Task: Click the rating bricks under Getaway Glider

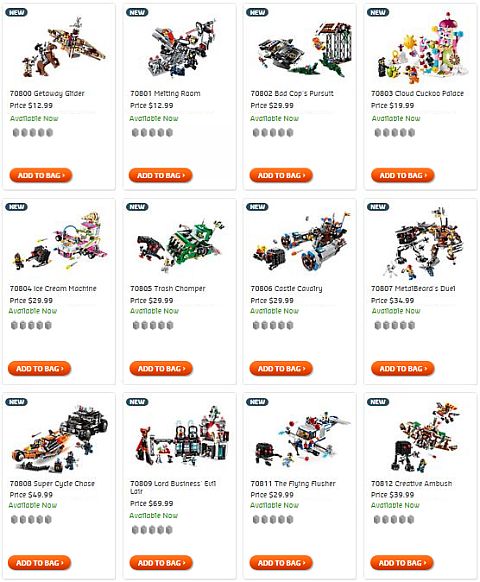Action: tap(33, 133)
